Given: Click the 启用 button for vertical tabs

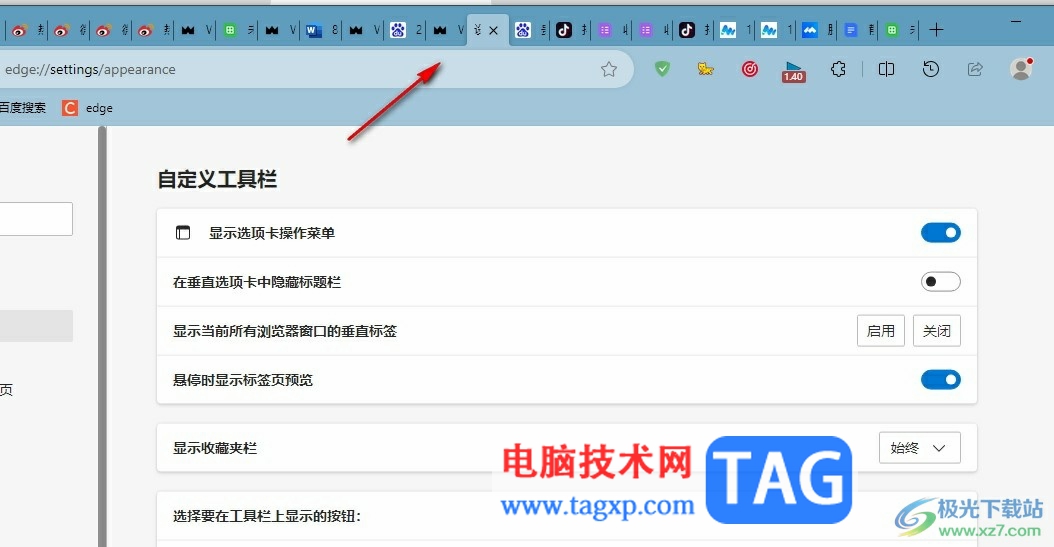Looking at the screenshot, I should click(881, 331).
